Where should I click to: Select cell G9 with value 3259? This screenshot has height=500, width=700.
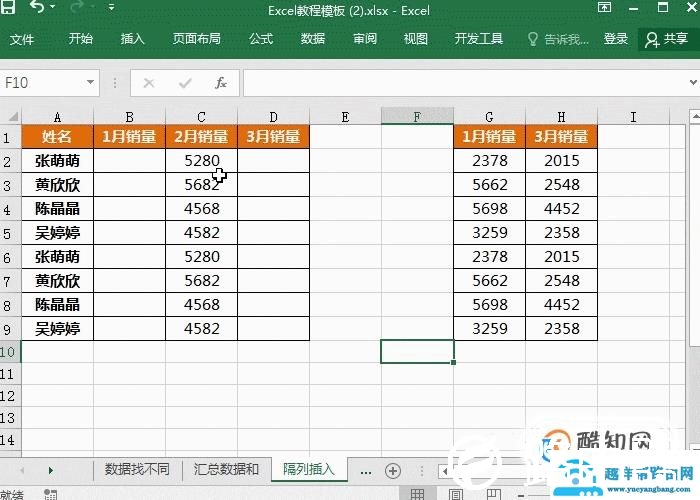tap(489, 329)
